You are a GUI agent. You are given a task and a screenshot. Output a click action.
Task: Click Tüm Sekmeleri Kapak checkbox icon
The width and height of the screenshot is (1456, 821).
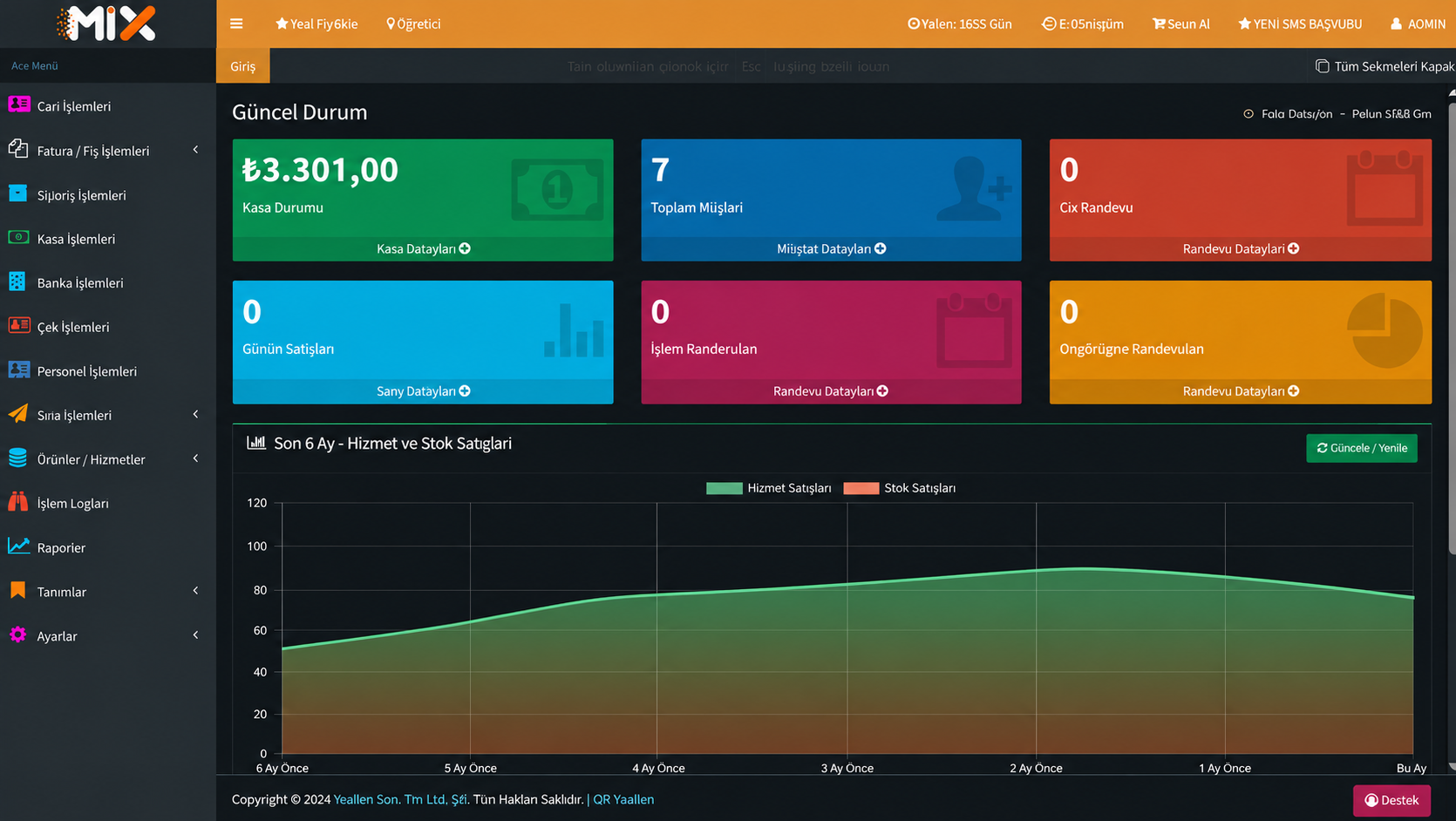point(1322,66)
